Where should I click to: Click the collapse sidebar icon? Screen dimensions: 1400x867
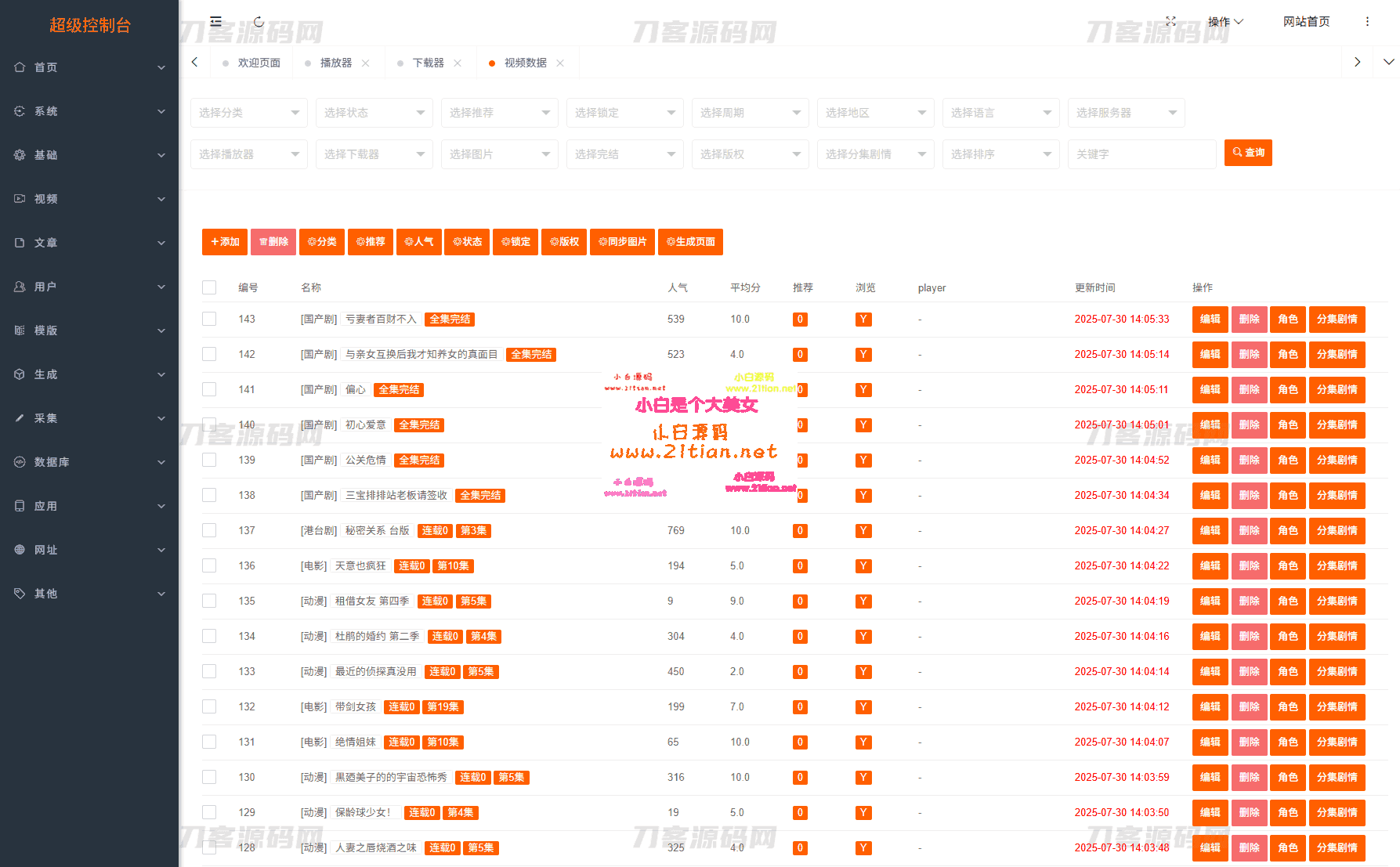point(215,22)
